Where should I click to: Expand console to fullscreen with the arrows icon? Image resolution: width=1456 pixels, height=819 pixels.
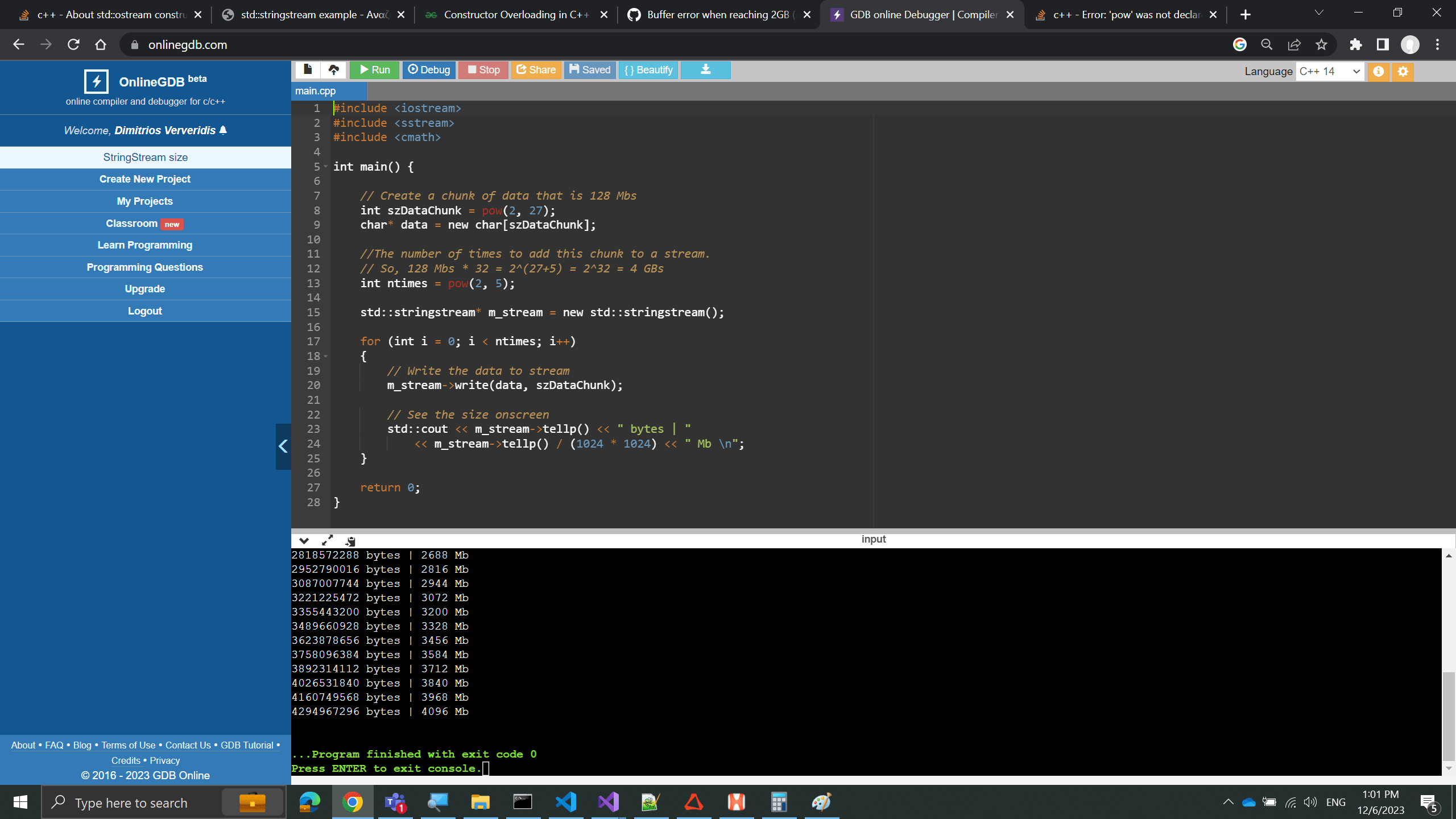(x=328, y=540)
